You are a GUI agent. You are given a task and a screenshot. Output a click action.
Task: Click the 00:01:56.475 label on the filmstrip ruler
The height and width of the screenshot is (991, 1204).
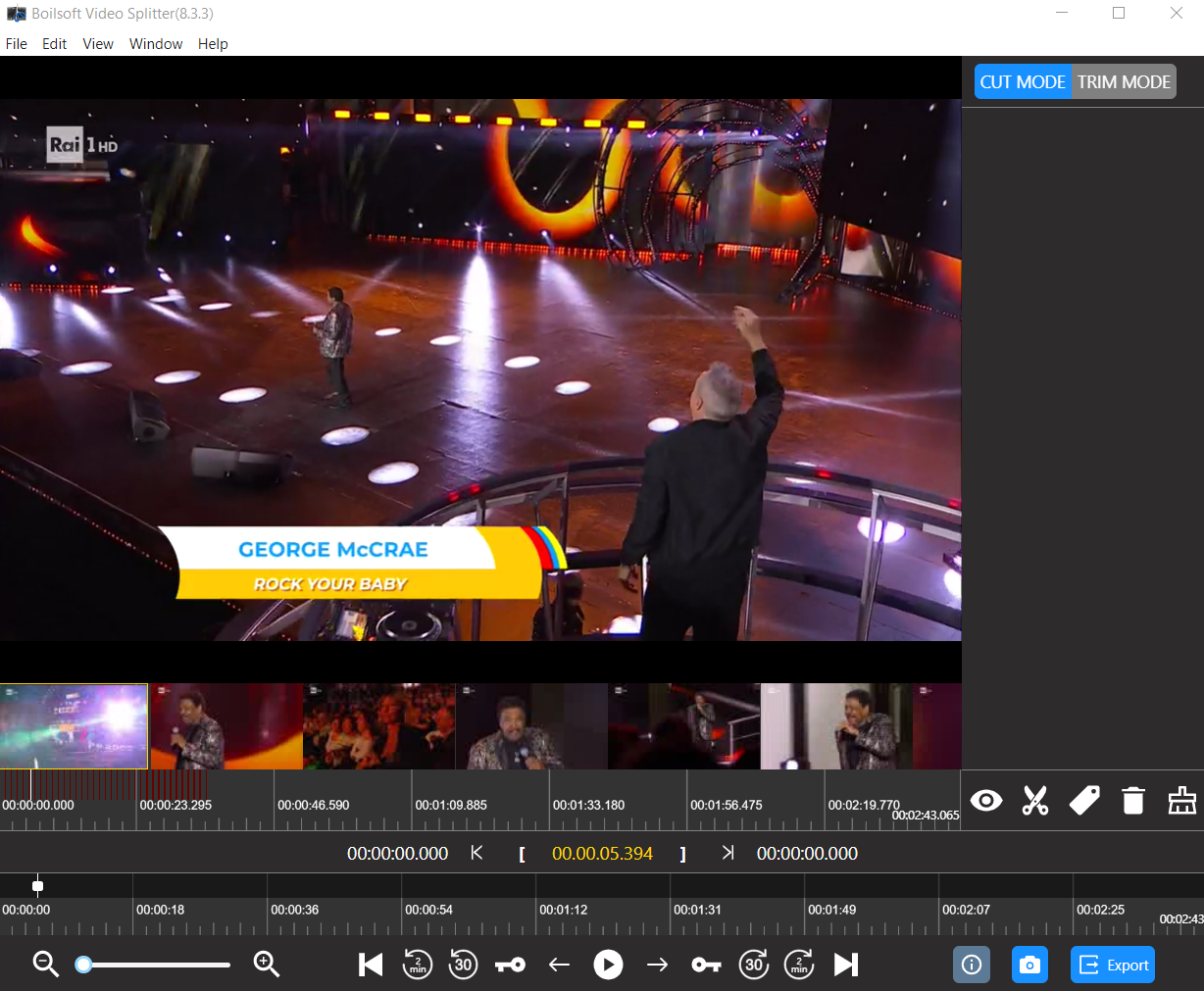coord(727,805)
